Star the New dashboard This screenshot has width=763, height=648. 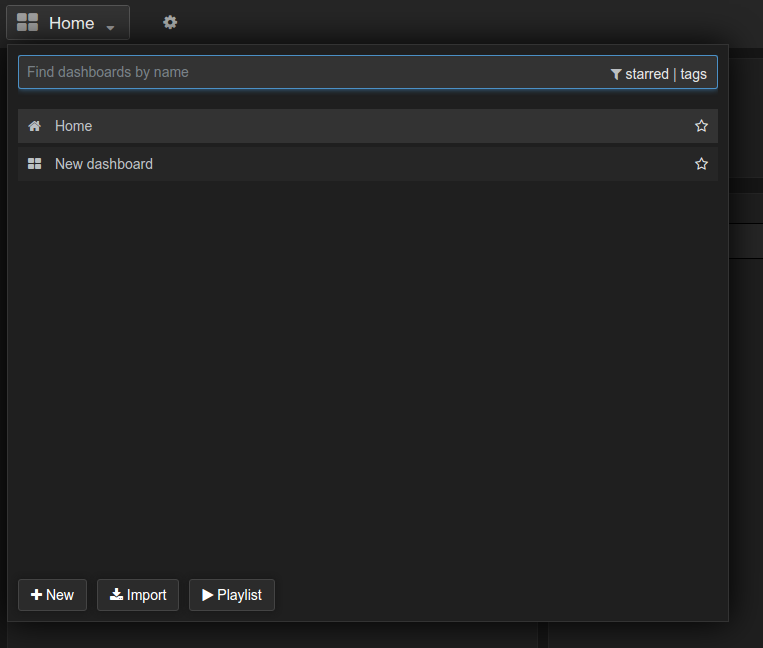tap(701, 164)
